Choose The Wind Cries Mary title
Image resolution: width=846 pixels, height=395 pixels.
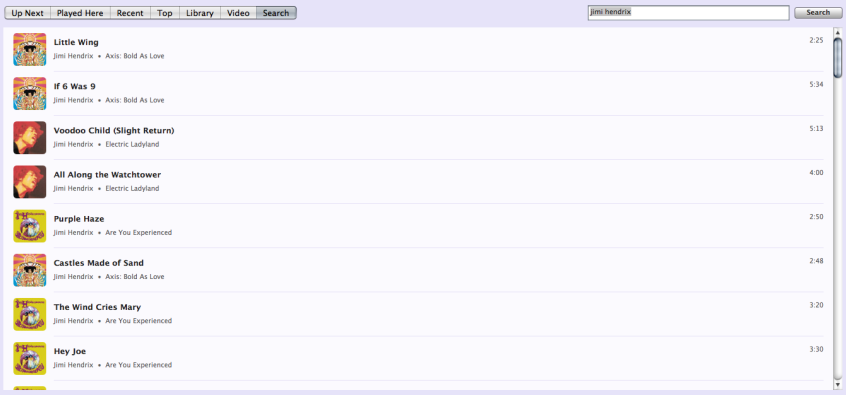point(97,308)
